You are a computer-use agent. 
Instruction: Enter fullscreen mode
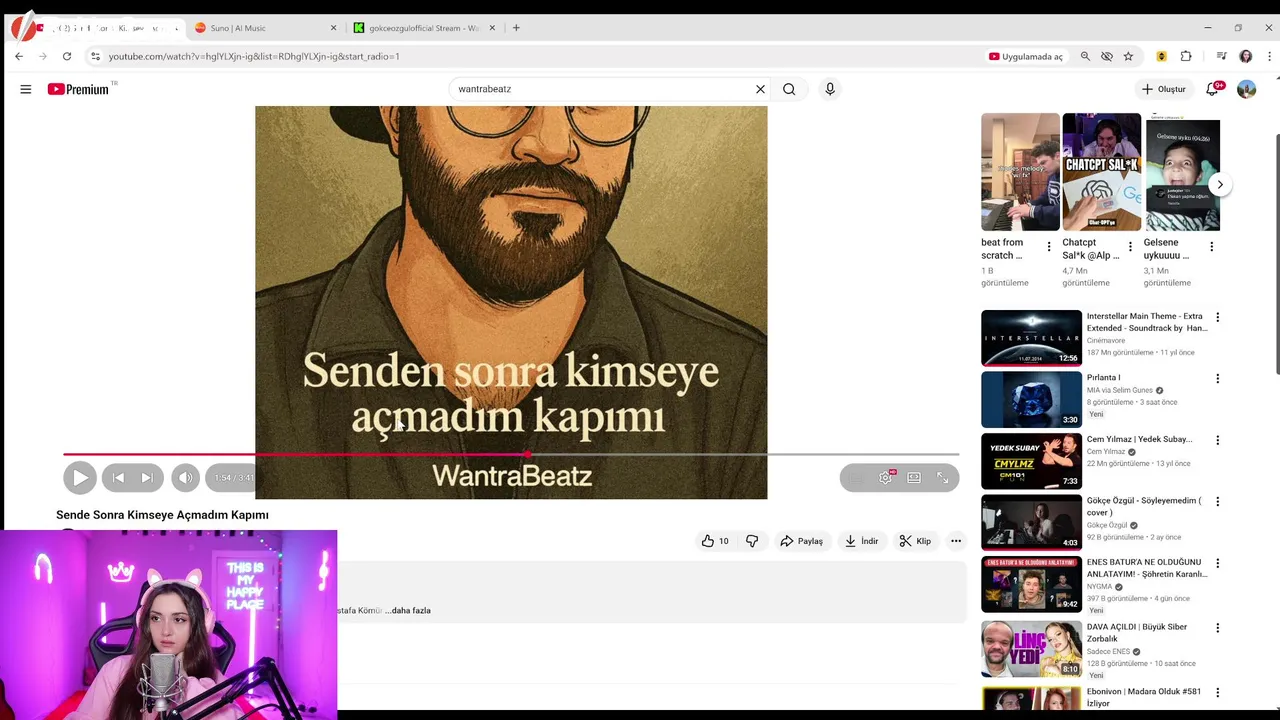tap(942, 478)
